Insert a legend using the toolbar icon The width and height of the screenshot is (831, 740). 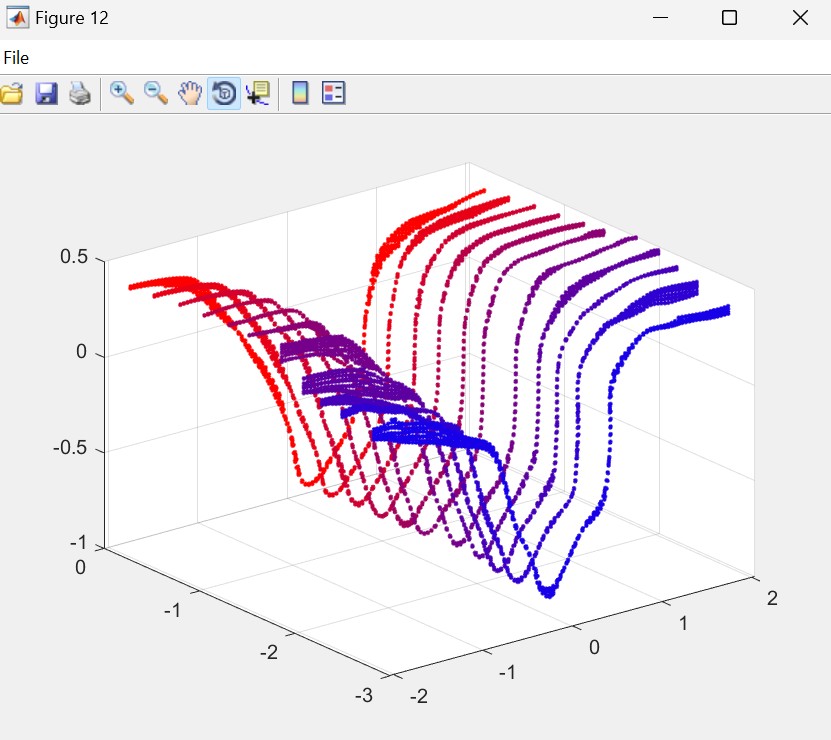pos(333,94)
